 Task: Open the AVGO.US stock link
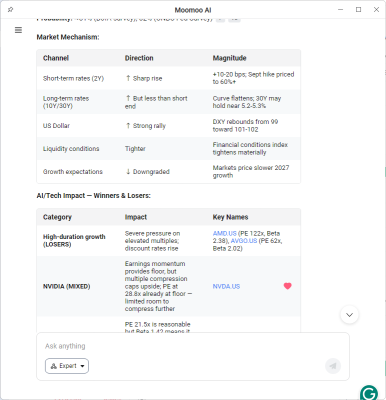click(x=244, y=241)
